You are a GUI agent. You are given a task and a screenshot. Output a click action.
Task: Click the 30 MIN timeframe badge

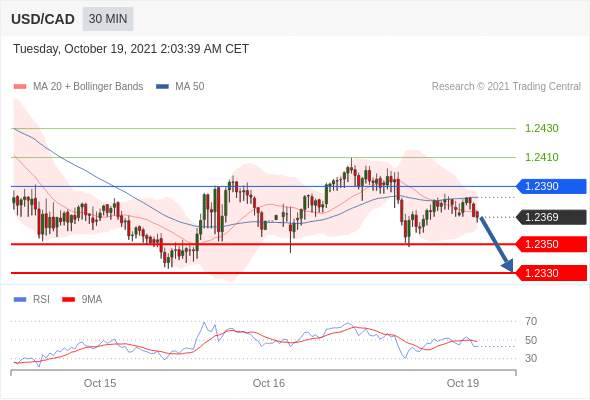(x=108, y=18)
